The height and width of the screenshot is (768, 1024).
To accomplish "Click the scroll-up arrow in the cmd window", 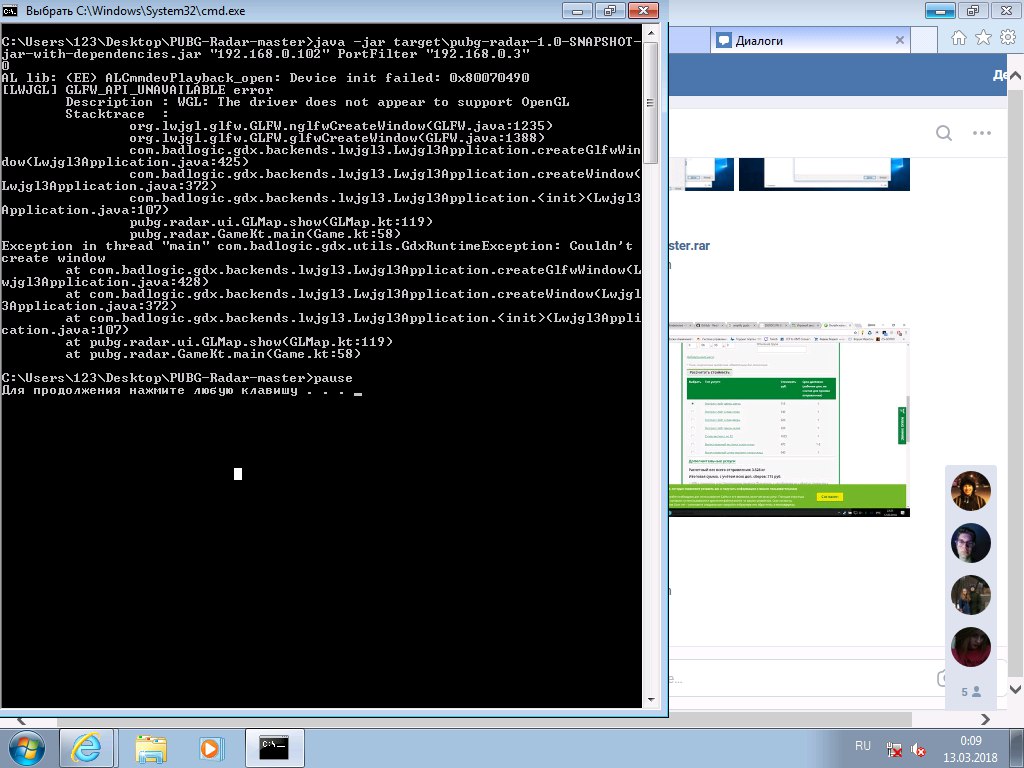I will click(650, 49).
